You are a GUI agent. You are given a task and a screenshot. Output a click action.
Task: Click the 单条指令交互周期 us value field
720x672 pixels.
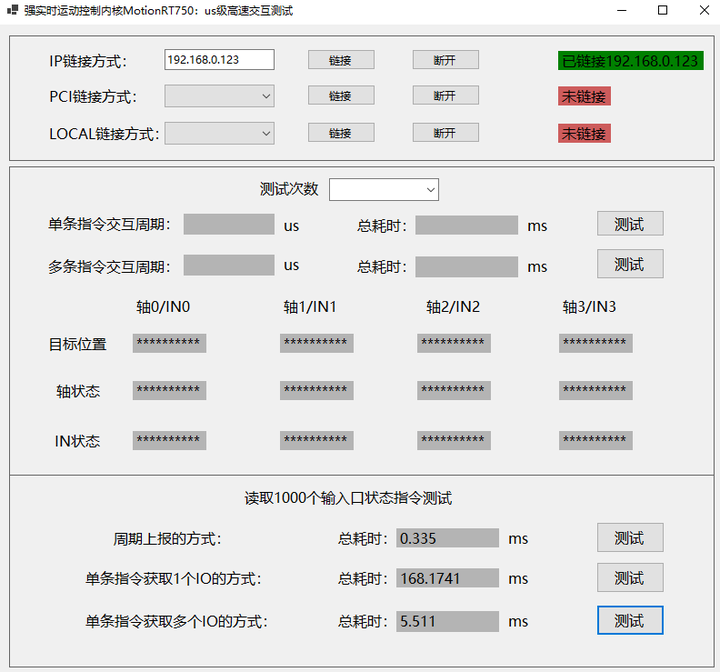(x=229, y=224)
